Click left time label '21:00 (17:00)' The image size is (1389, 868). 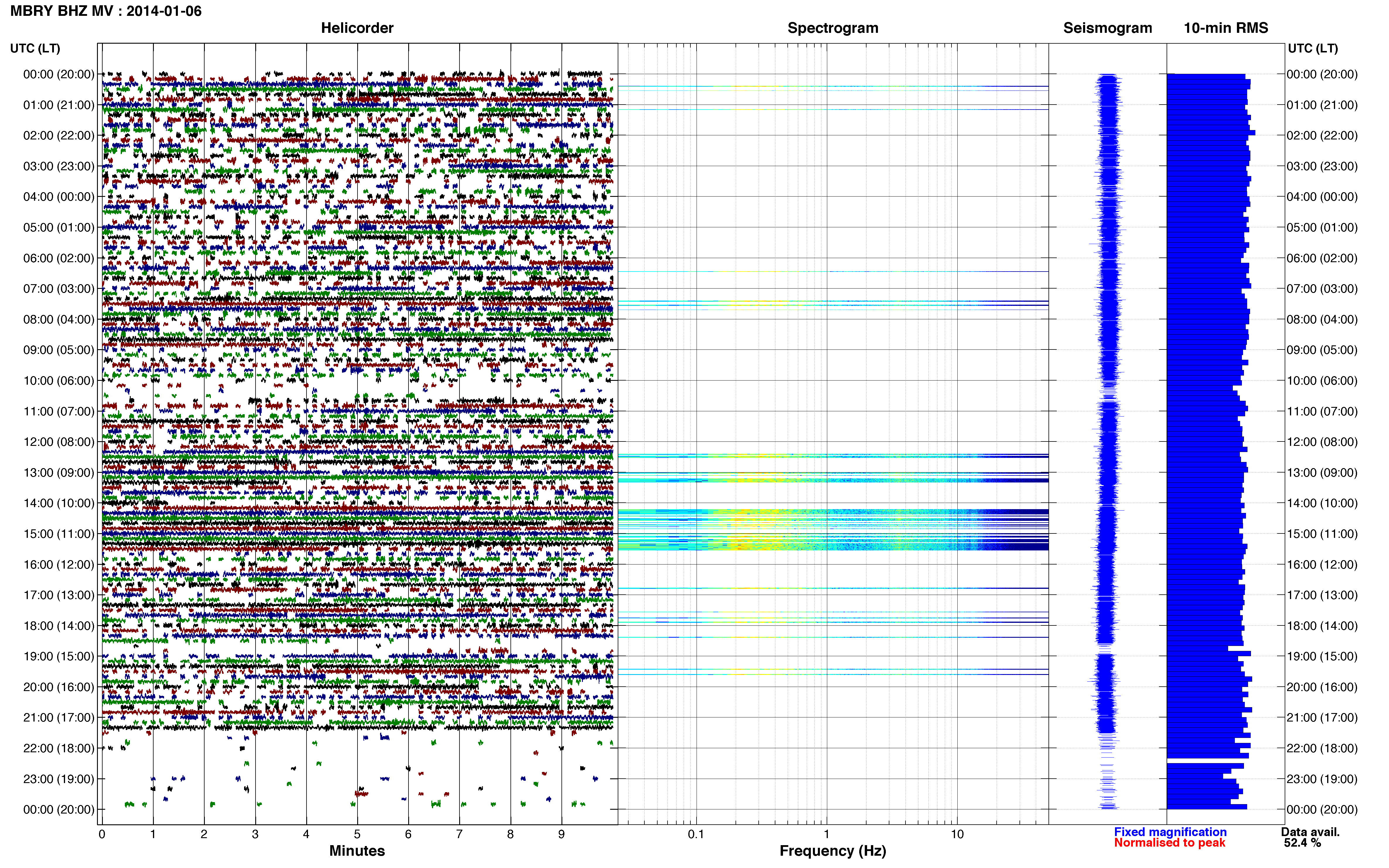[59, 718]
